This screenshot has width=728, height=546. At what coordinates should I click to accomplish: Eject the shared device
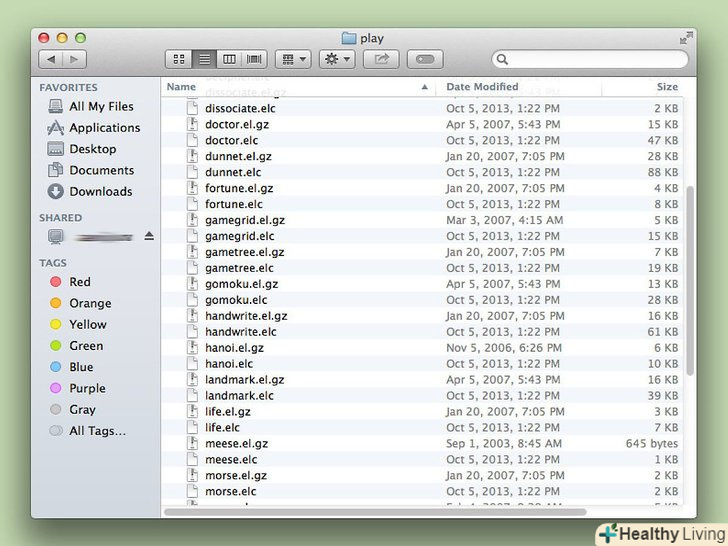149,236
